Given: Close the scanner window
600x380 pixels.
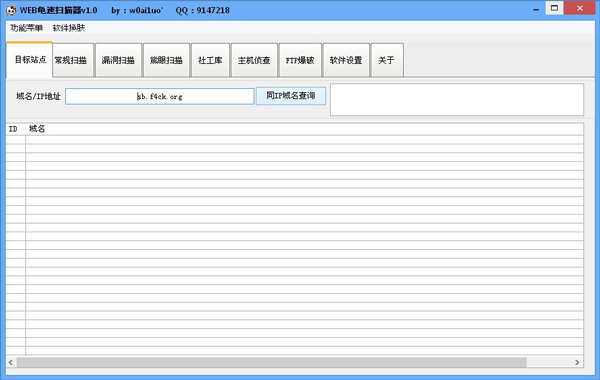Looking at the screenshot, I should (x=580, y=8).
